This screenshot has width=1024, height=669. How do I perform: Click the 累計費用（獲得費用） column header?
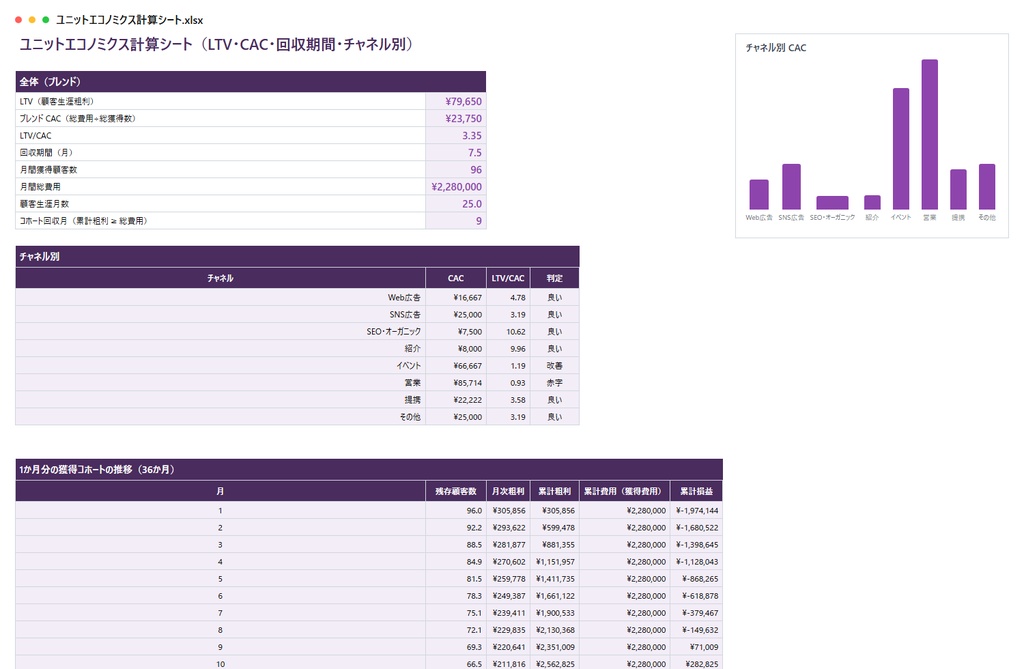click(625, 491)
